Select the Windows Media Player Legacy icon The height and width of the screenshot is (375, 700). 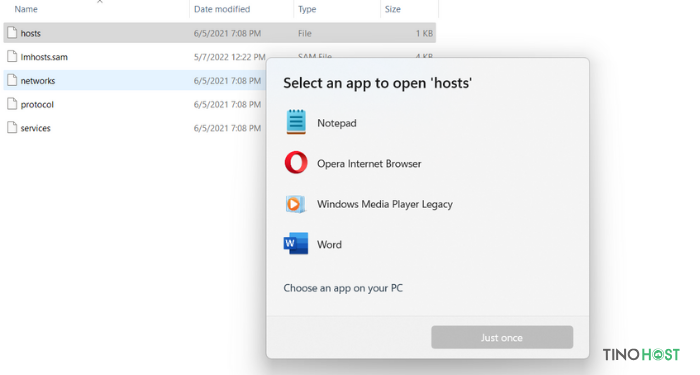tap(295, 204)
